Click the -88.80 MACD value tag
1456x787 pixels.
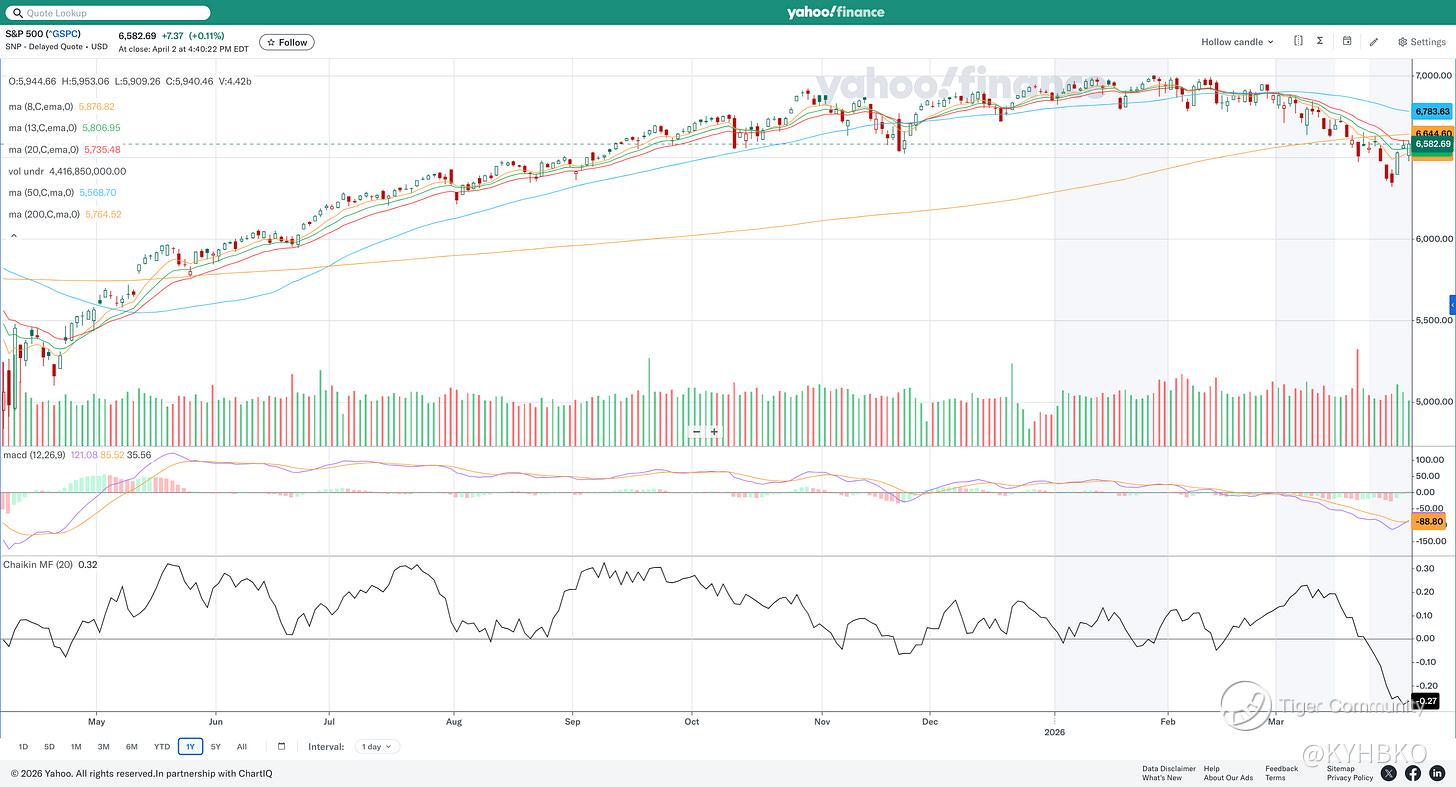1430,521
